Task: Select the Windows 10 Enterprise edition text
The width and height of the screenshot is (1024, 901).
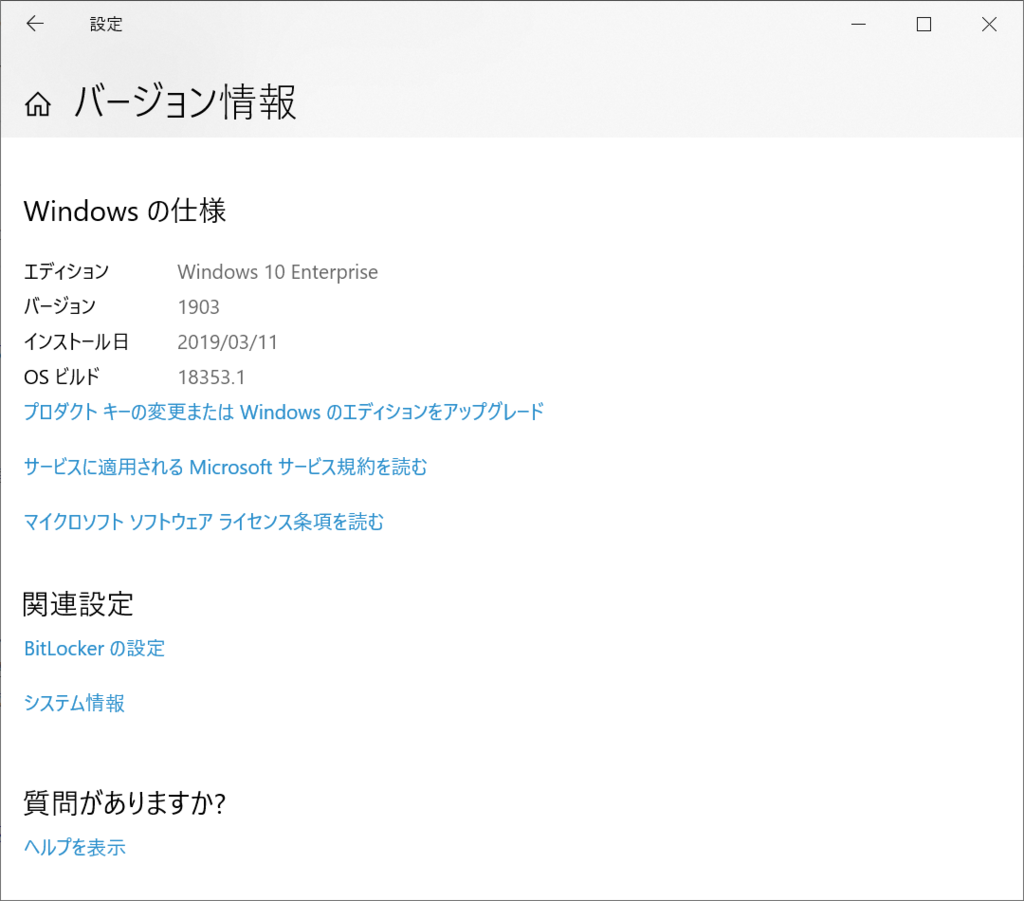Action: (277, 272)
